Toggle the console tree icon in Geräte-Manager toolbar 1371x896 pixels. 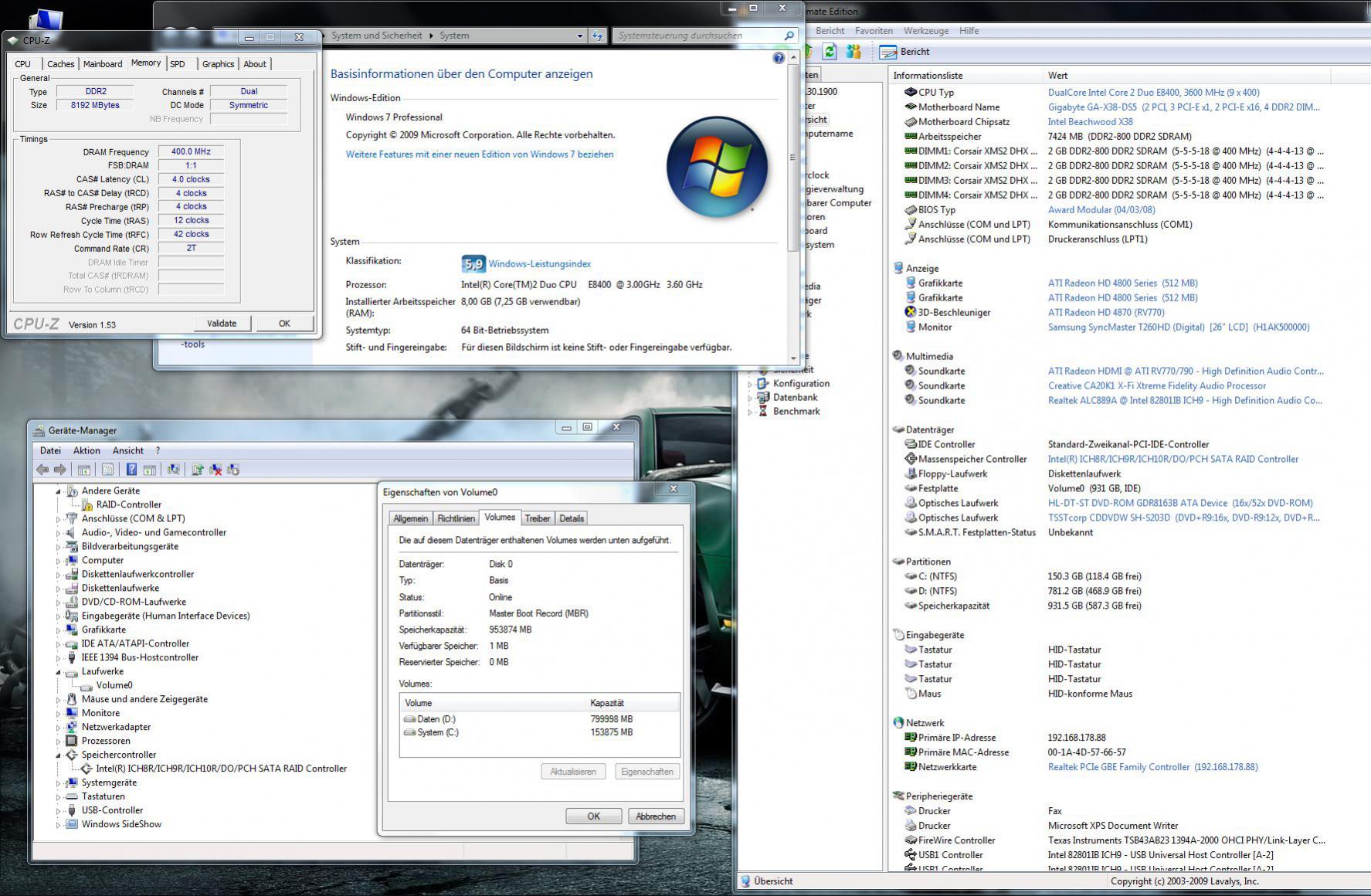(84, 470)
